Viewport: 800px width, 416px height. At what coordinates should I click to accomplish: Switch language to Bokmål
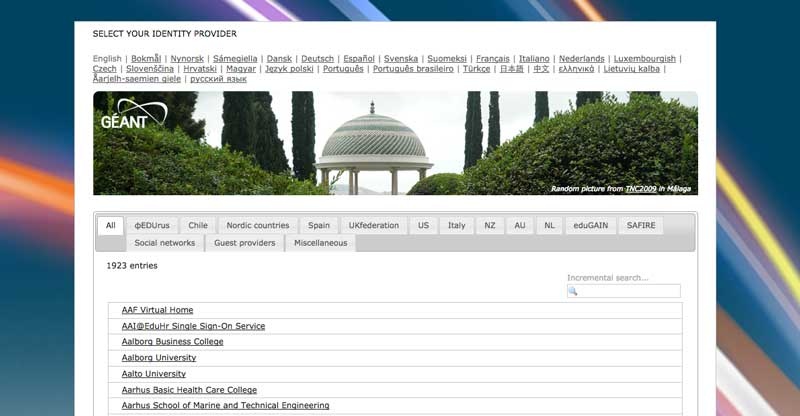click(x=146, y=59)
